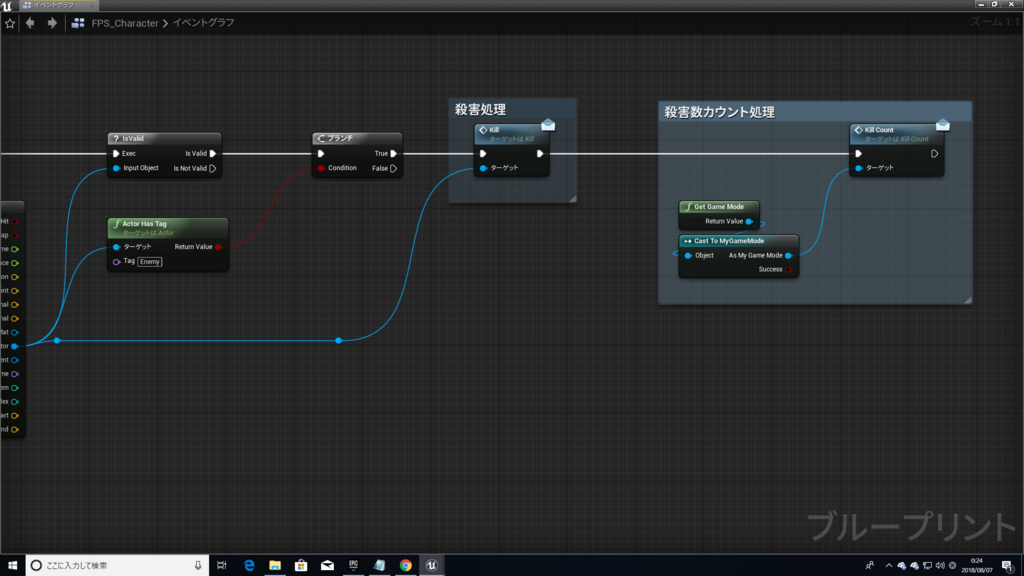
Task: Click the Success pin on Cast node
Action: [789, 270]
